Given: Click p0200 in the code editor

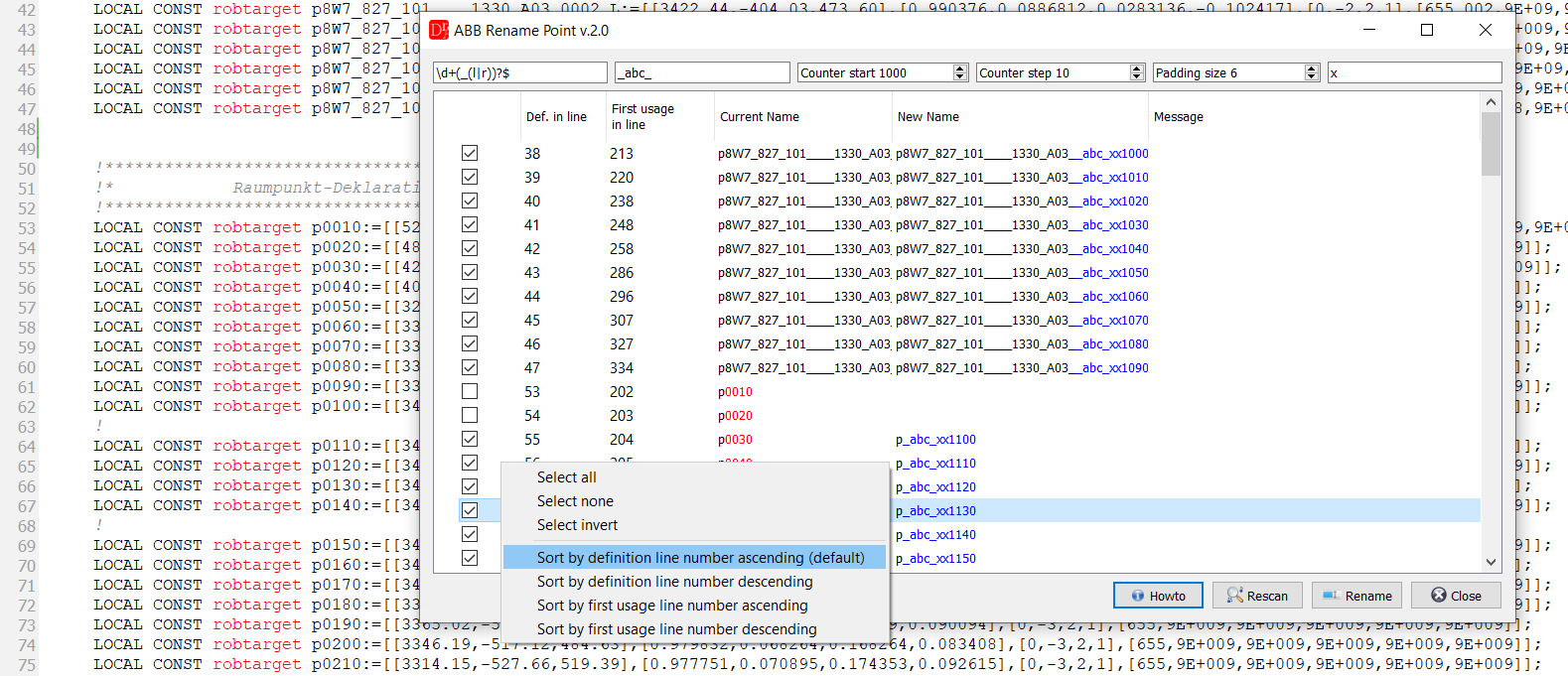Looking at the screenshot, I should (x=336, y=644).
